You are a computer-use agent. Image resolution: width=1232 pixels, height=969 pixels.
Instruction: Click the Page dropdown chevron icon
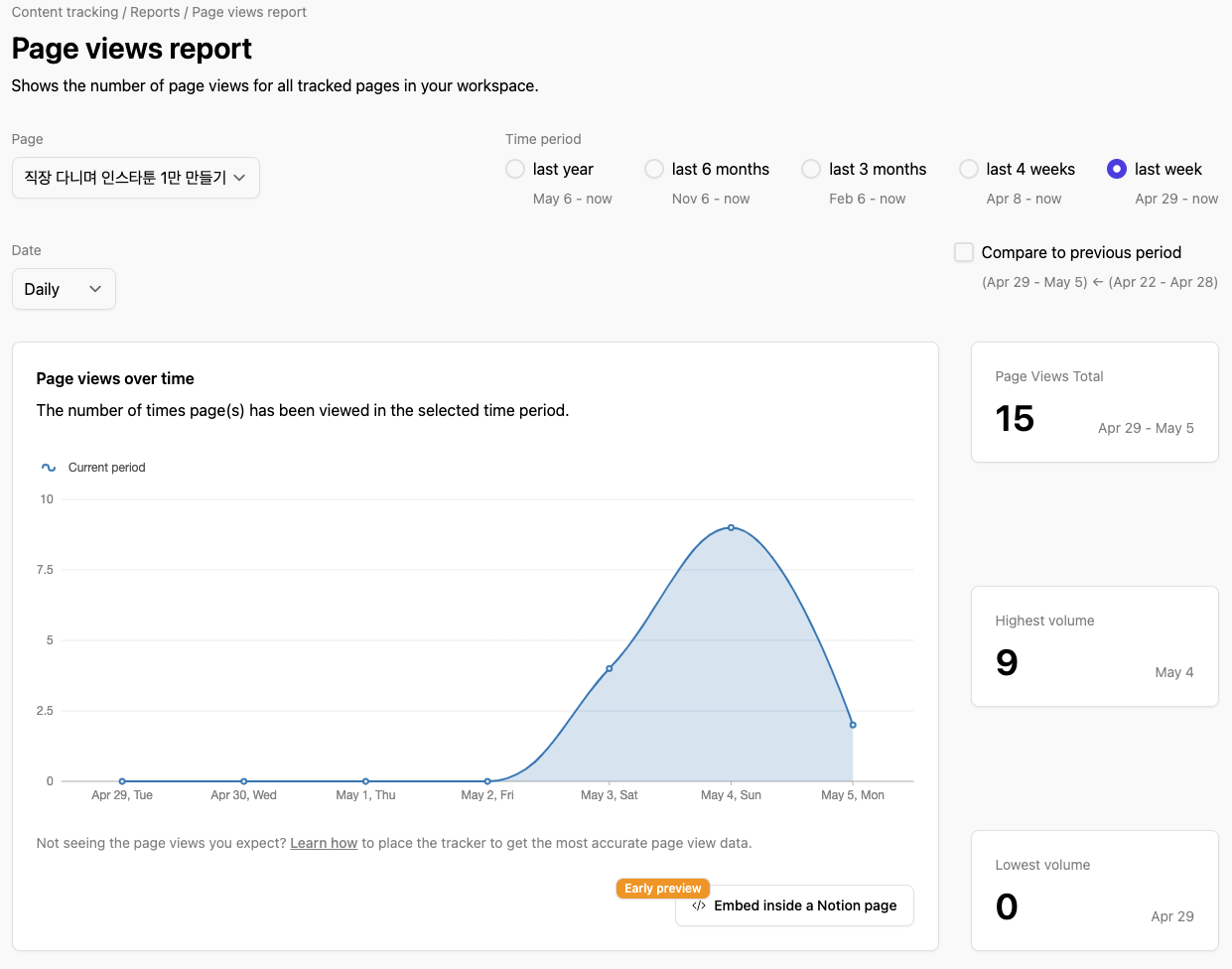pos(239,178)
